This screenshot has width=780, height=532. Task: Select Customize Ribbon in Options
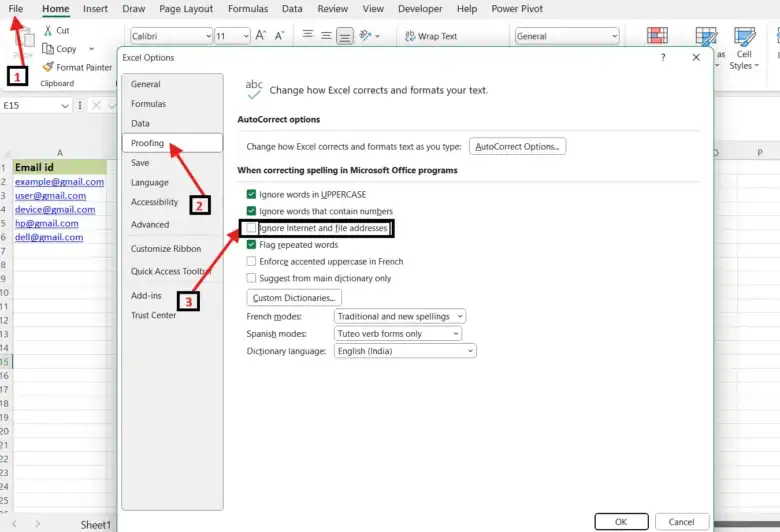pyautogui.click(x=172, y=248)
